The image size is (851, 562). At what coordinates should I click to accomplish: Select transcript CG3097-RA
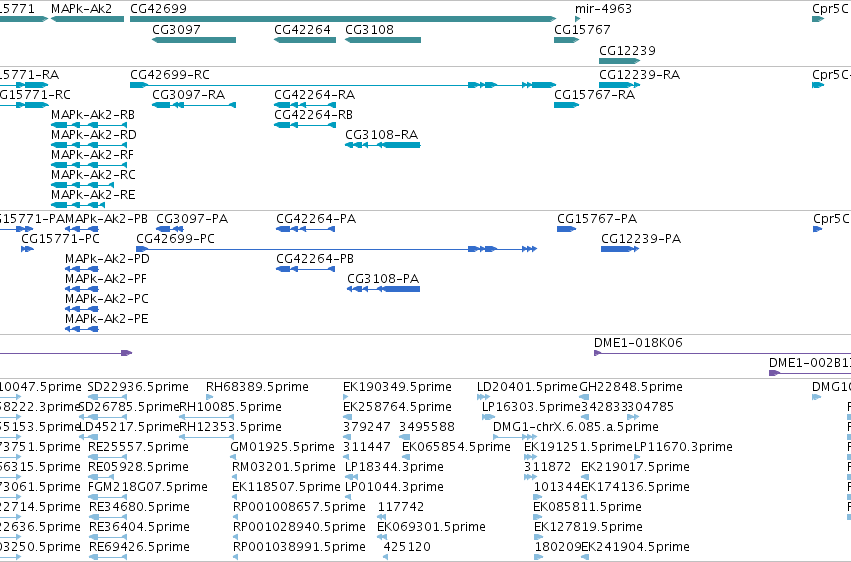(194, 105)
